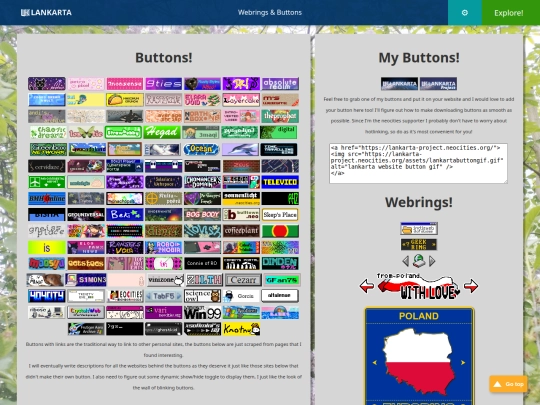Go to previous site in grey-arrow webring
This screenshot has height=405, width=540.
[406, 261]
